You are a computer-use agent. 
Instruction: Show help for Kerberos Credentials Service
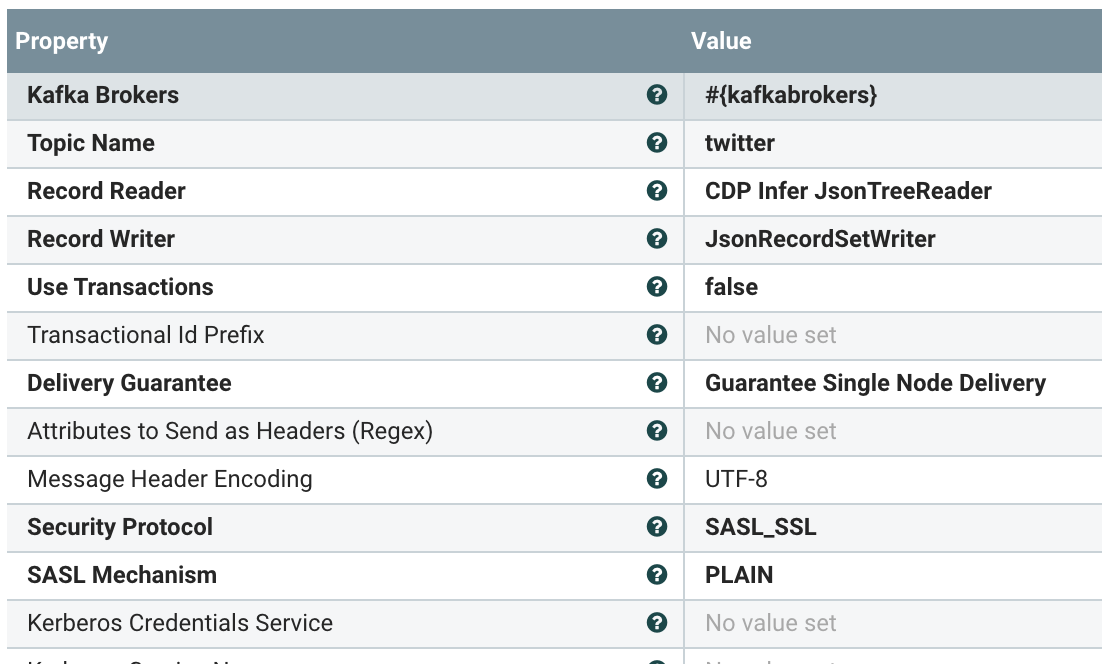pos(657,623)
